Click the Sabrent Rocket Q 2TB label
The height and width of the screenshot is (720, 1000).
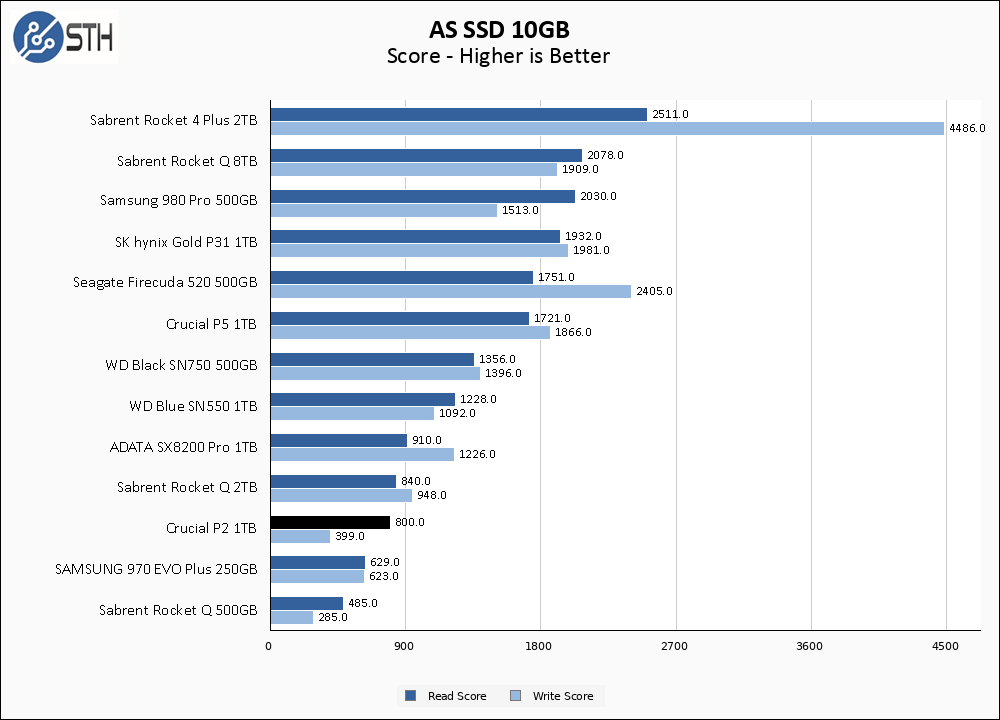coord(187,487)
